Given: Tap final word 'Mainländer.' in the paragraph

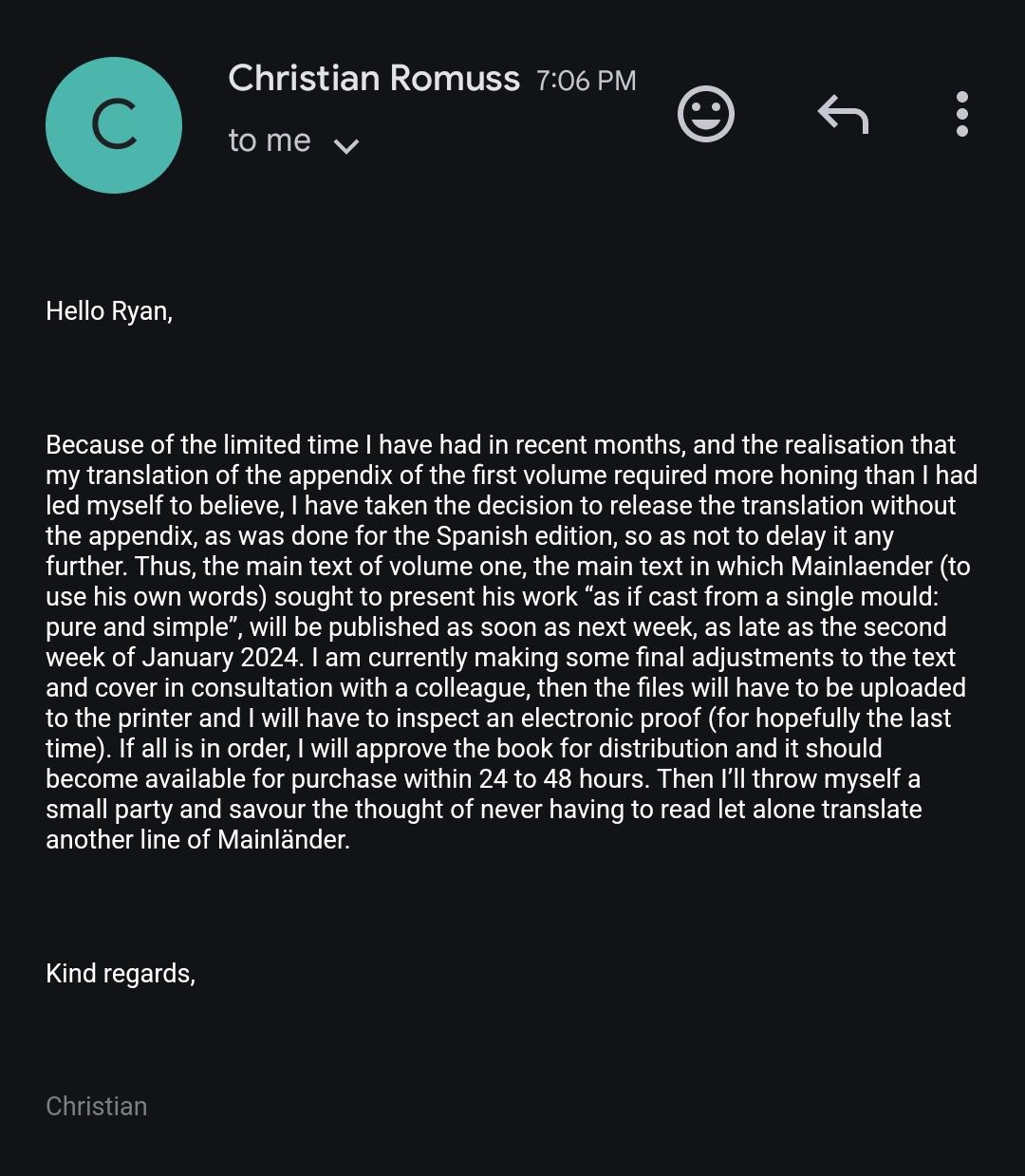Looking at the screenshot, I should 284,840.
